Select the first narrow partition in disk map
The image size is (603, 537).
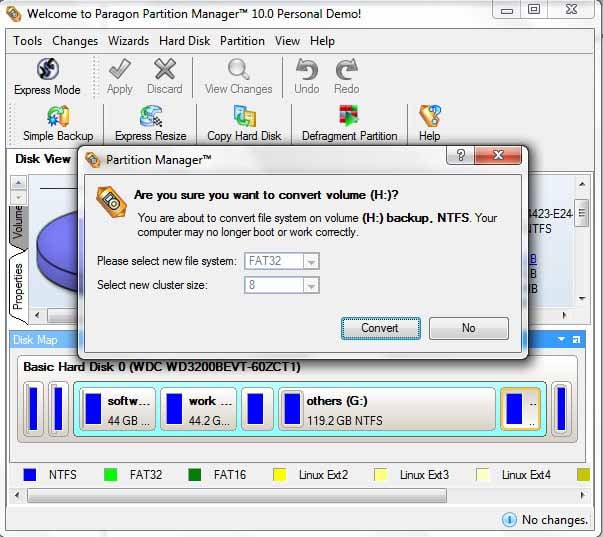(33, 409)
